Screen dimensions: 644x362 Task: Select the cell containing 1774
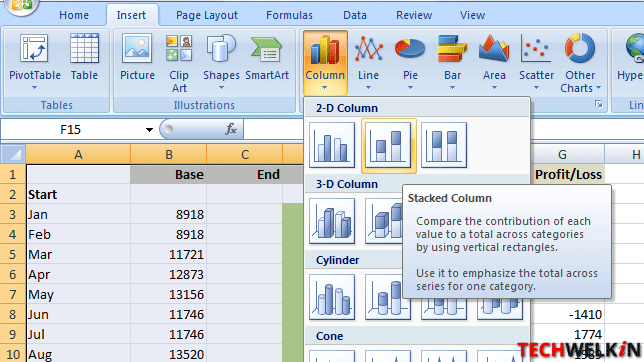click(x=568, y=334)
